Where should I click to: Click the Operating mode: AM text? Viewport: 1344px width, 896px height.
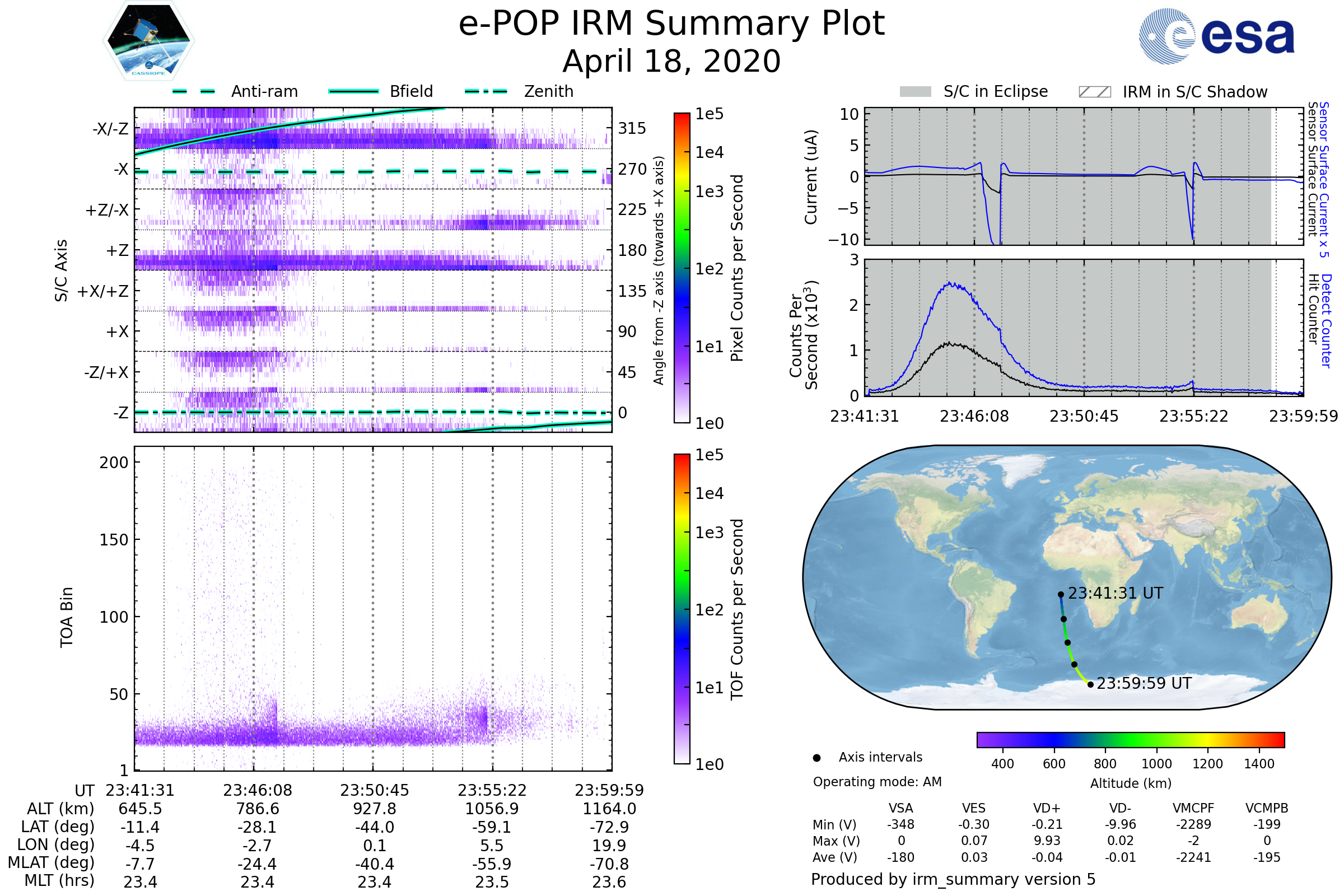[876, 782]
